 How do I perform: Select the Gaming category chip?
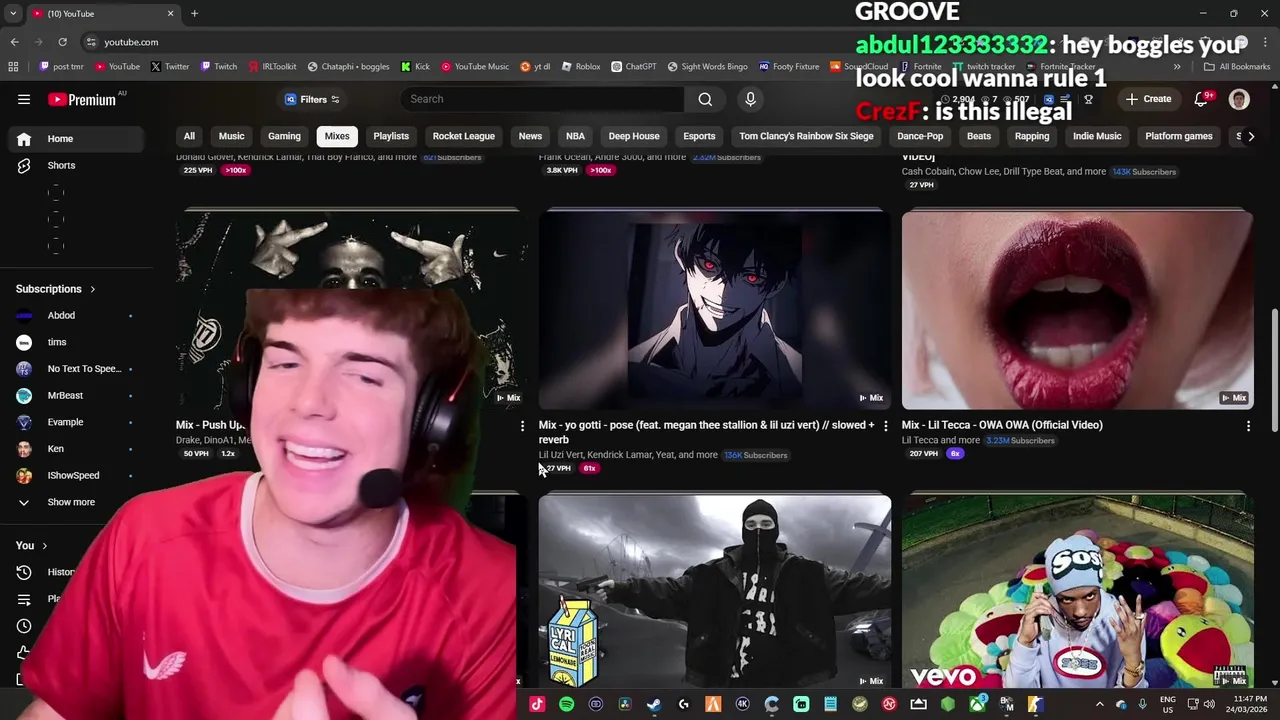tap(284, 136)
